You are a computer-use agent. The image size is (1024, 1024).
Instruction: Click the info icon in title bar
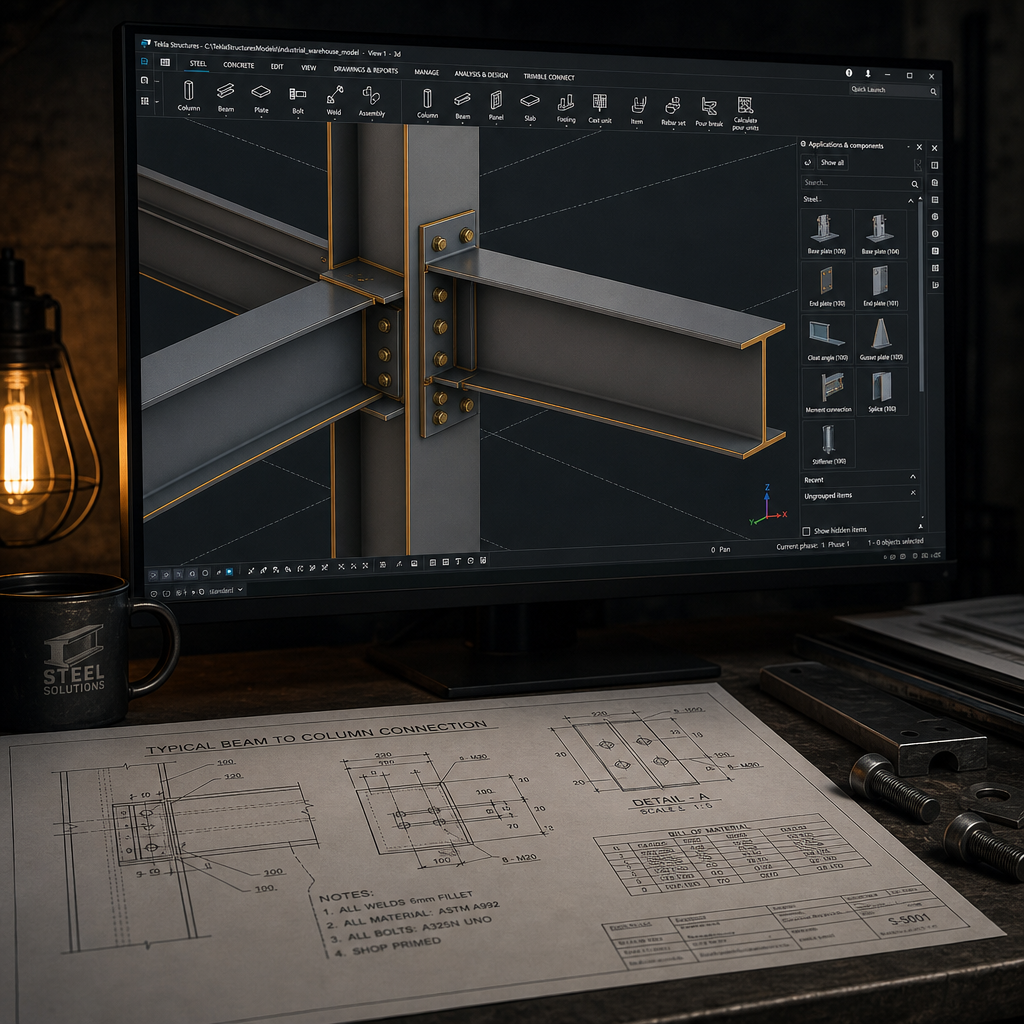pos(849,73)
